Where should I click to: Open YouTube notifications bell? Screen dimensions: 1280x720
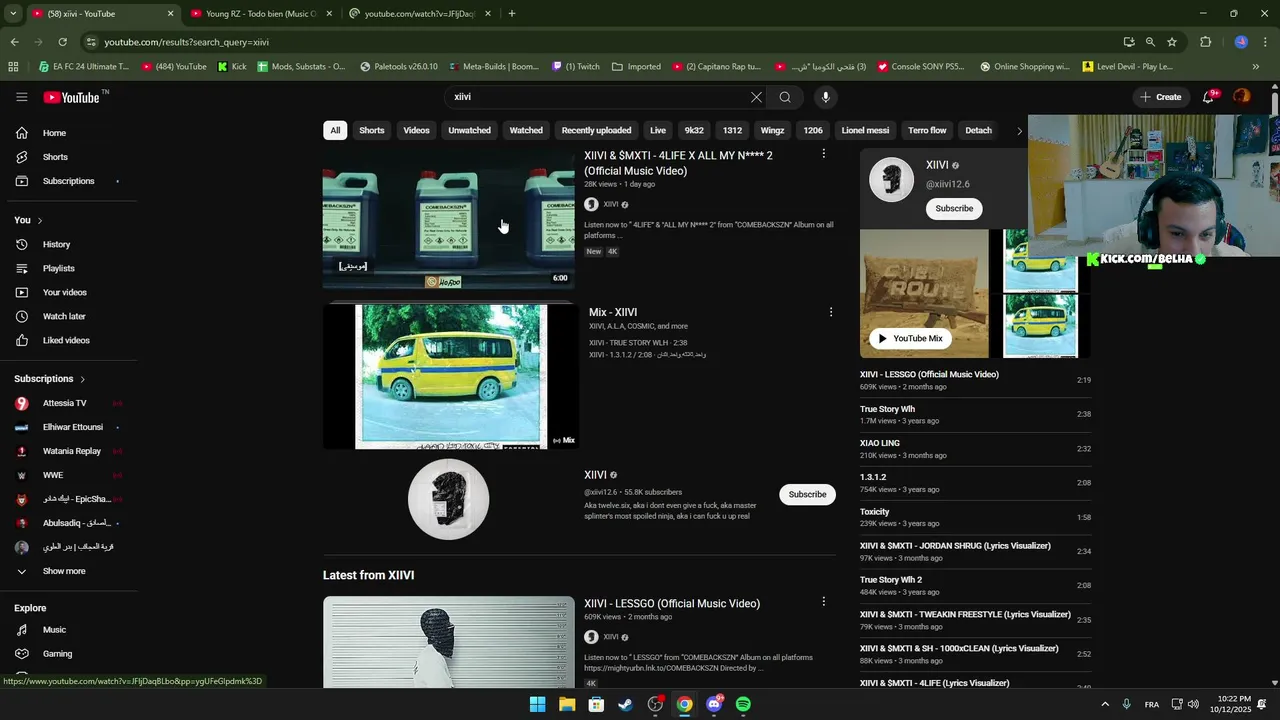[1209, 97]
